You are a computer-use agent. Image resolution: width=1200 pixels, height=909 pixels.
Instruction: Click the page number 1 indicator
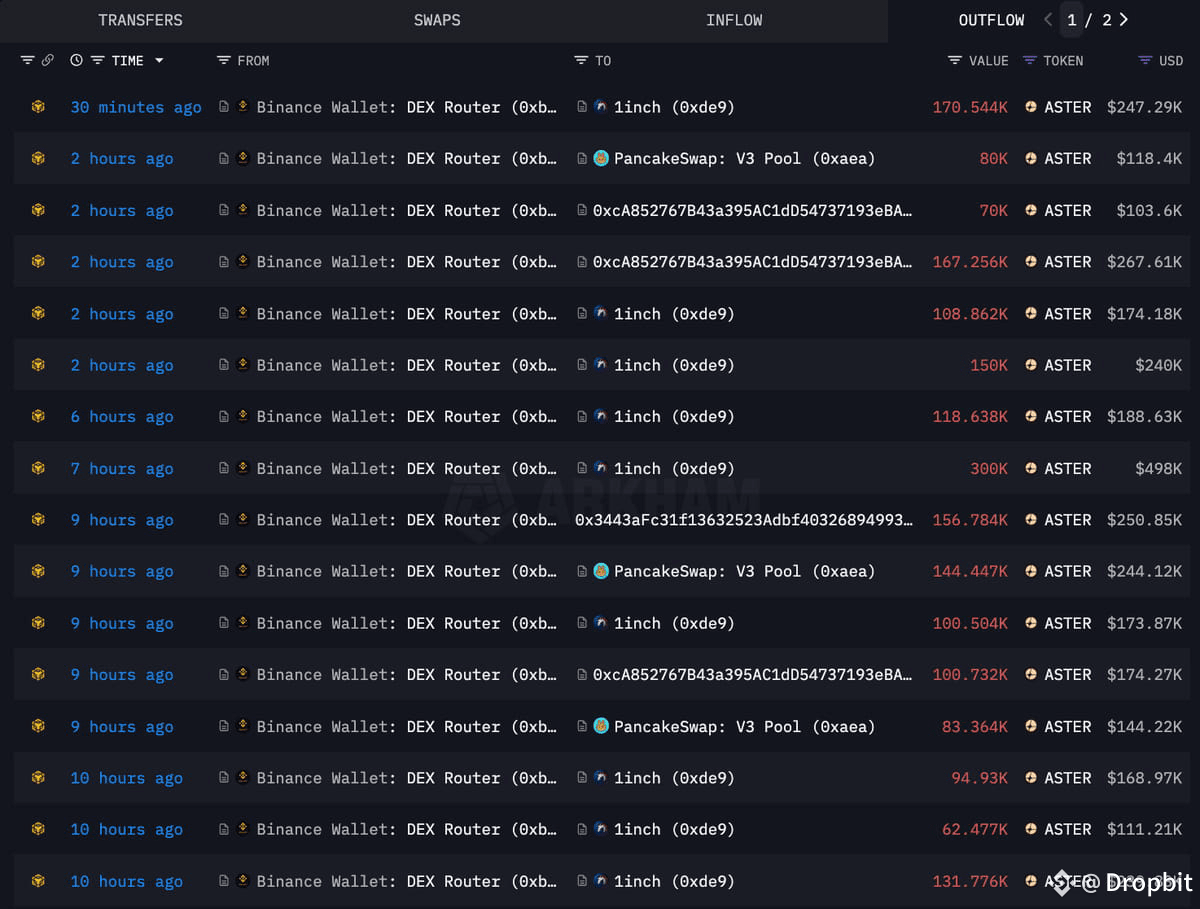tap(1072, 20)
